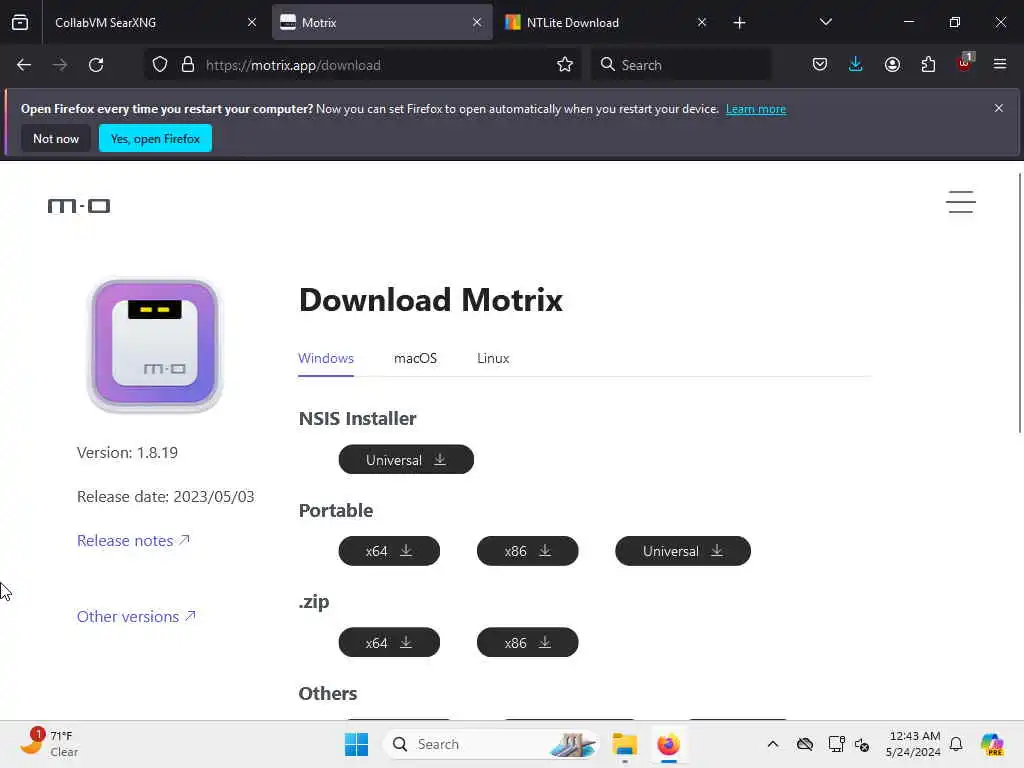
Task: Save page to Pocket icon
Action: pyautogui.click(x=820, y=65)
